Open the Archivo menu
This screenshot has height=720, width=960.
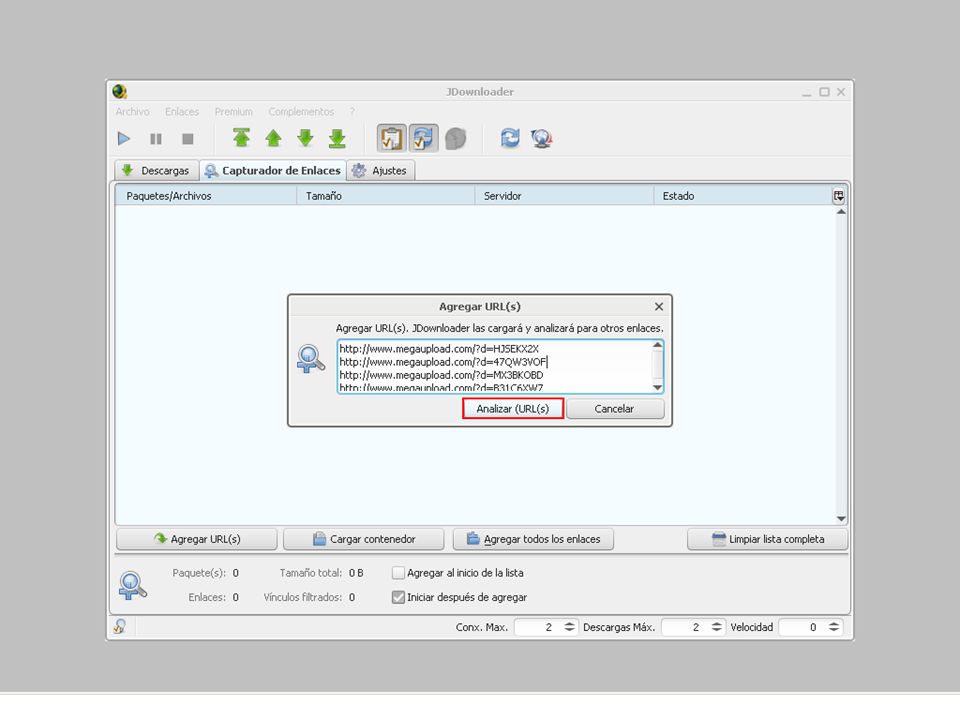132,111
